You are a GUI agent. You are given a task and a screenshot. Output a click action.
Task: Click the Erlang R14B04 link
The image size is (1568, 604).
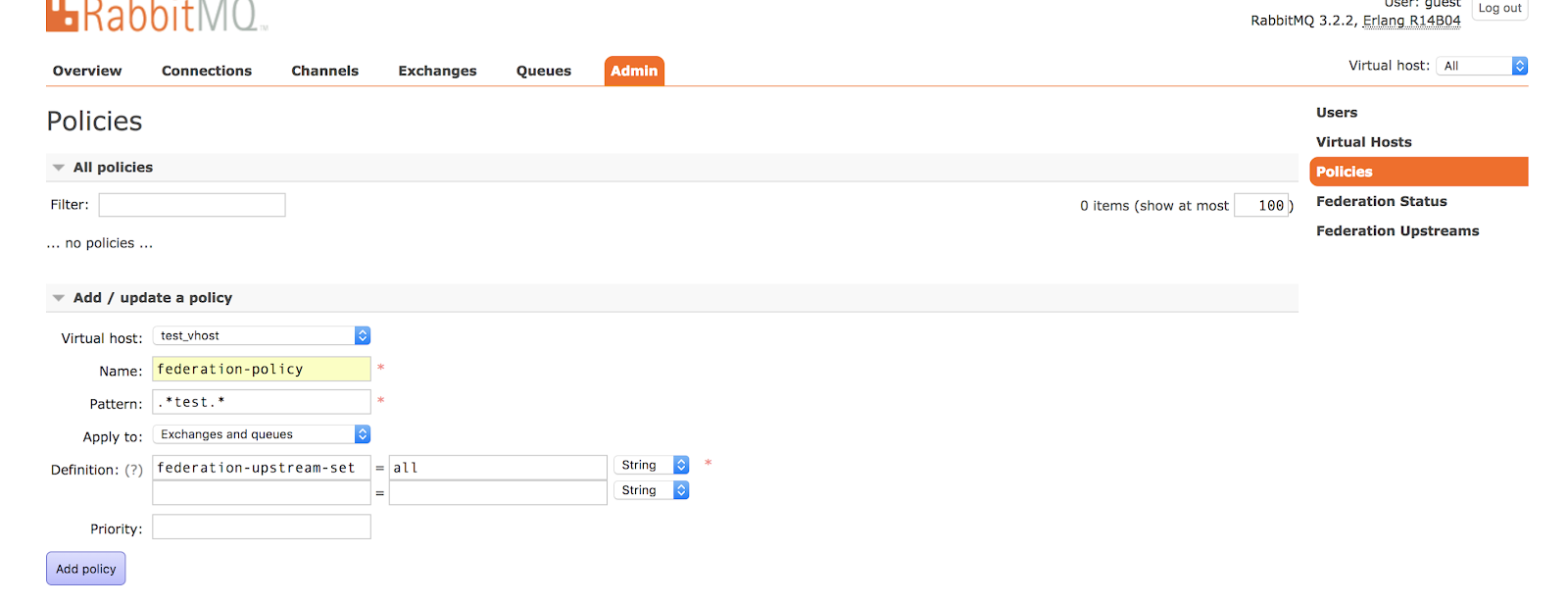[1411, 20]
